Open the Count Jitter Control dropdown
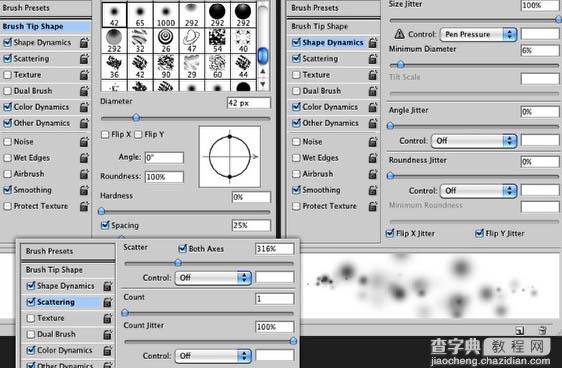The image size is (562, 368). 213,356
